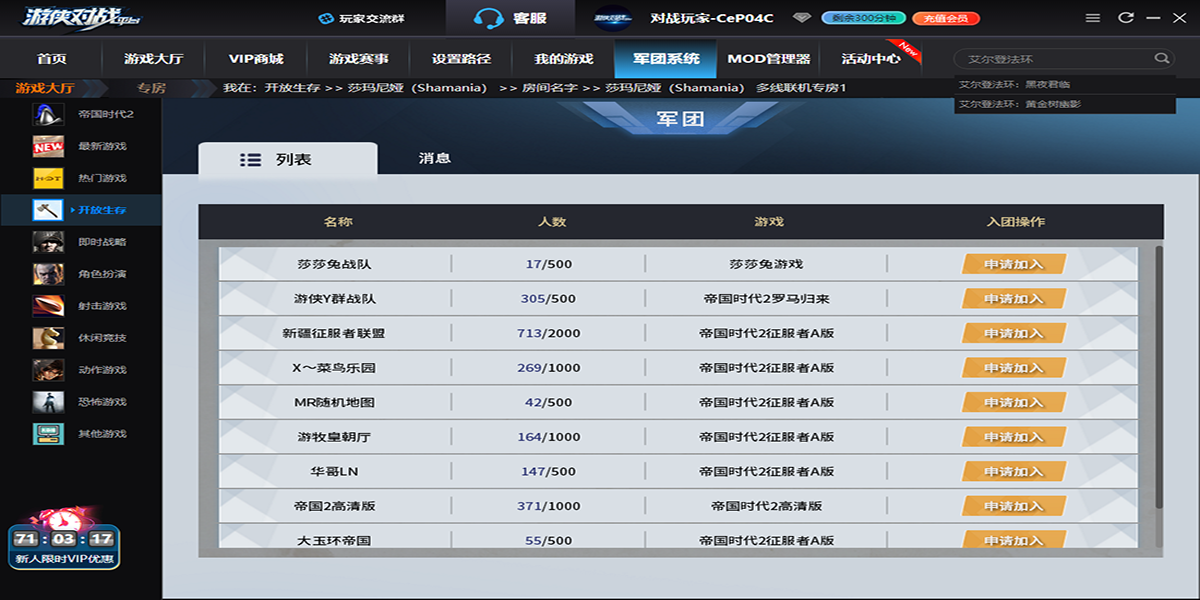The height and width of the screenshot is (600, 1200).
Task: Click the 专房 sidebar header tab
Action: [x=151, y=88]
